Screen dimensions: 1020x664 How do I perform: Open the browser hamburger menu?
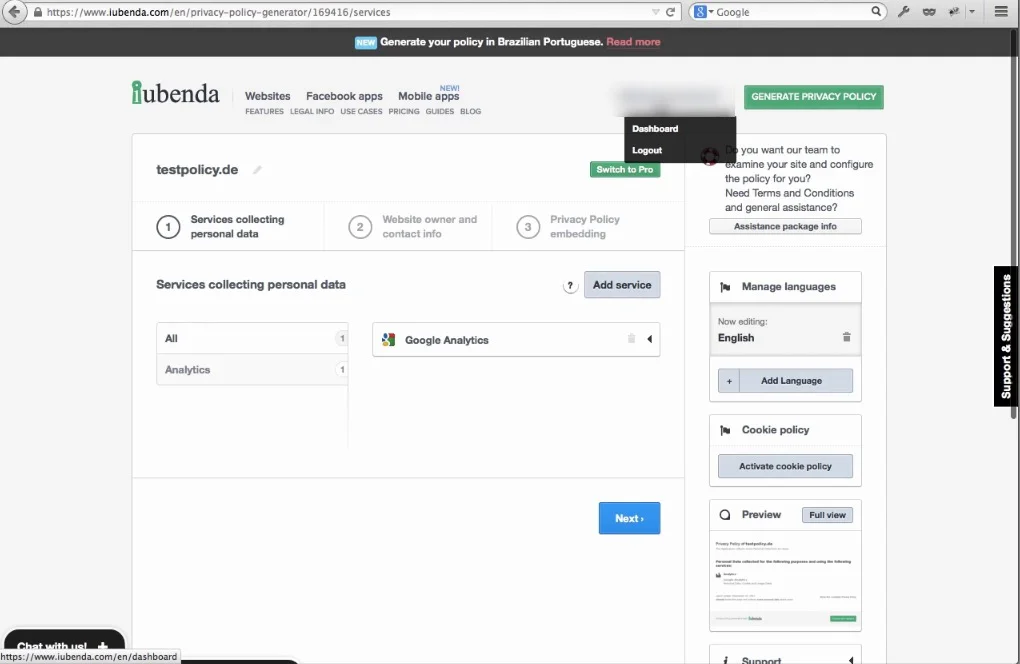[x=1001, y=11]
